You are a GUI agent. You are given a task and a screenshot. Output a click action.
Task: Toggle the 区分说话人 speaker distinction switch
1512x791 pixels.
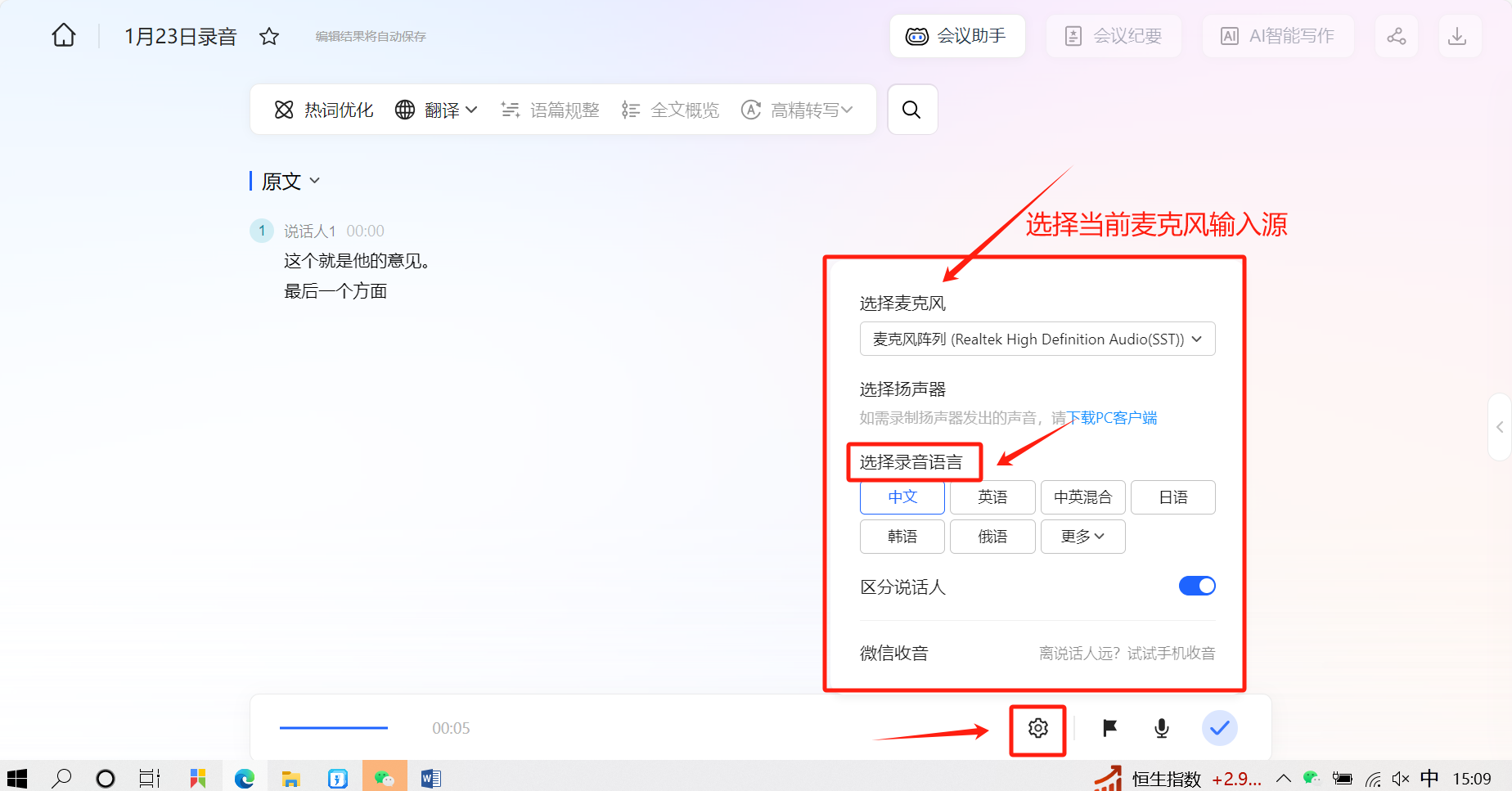[x=1197, y=586]
